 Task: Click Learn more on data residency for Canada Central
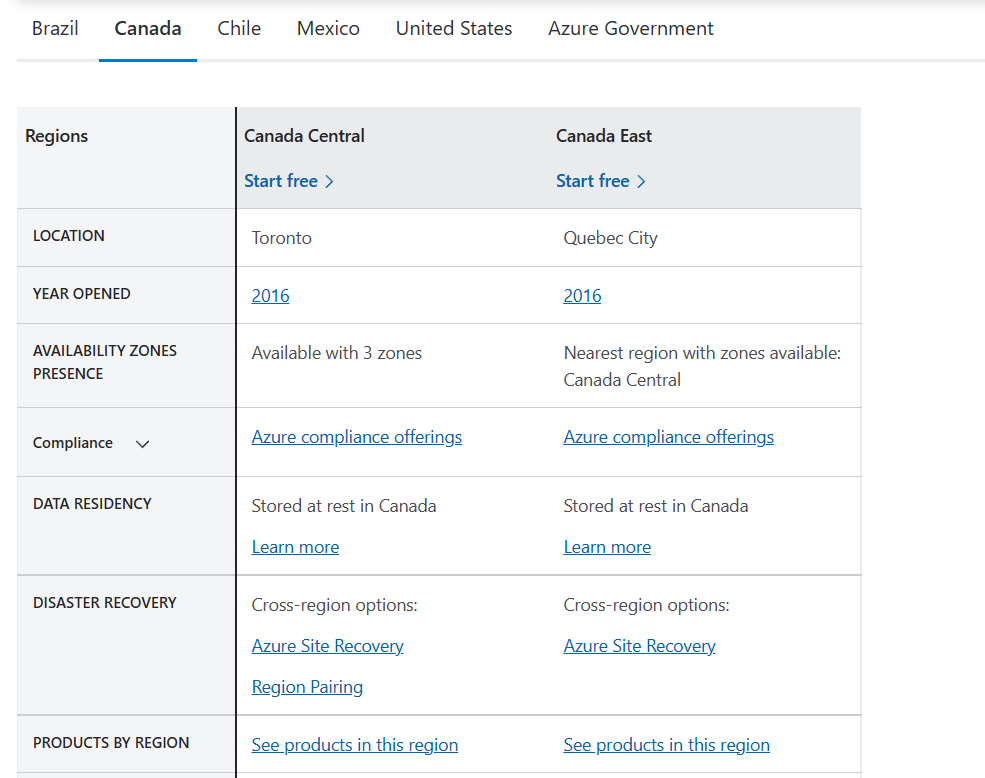295,547
